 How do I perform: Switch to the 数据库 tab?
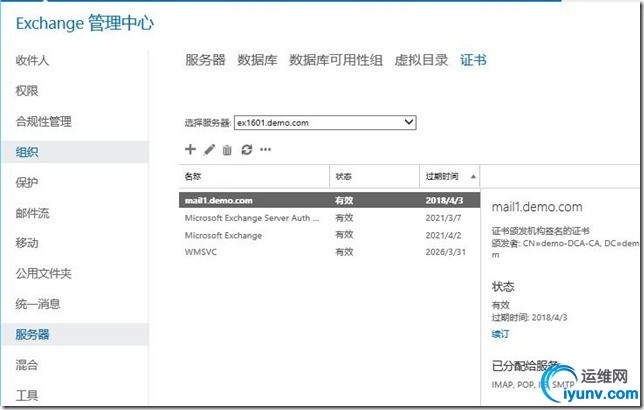[x=257, y=60]
